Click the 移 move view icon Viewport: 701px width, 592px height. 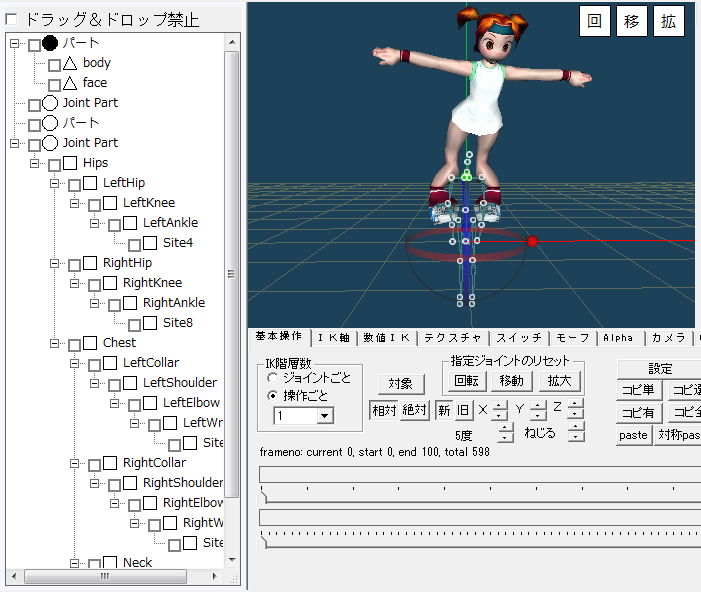point(631,22)
